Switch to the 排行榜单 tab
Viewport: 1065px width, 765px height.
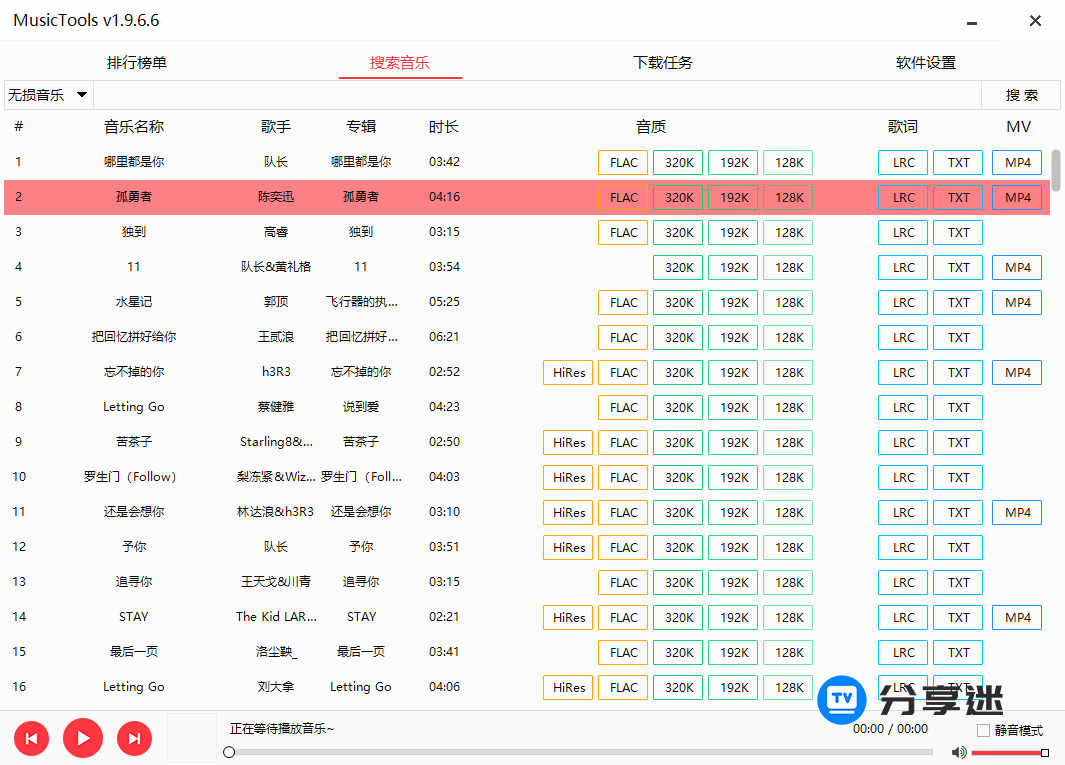pyautogui.click(x=138, y=61)
